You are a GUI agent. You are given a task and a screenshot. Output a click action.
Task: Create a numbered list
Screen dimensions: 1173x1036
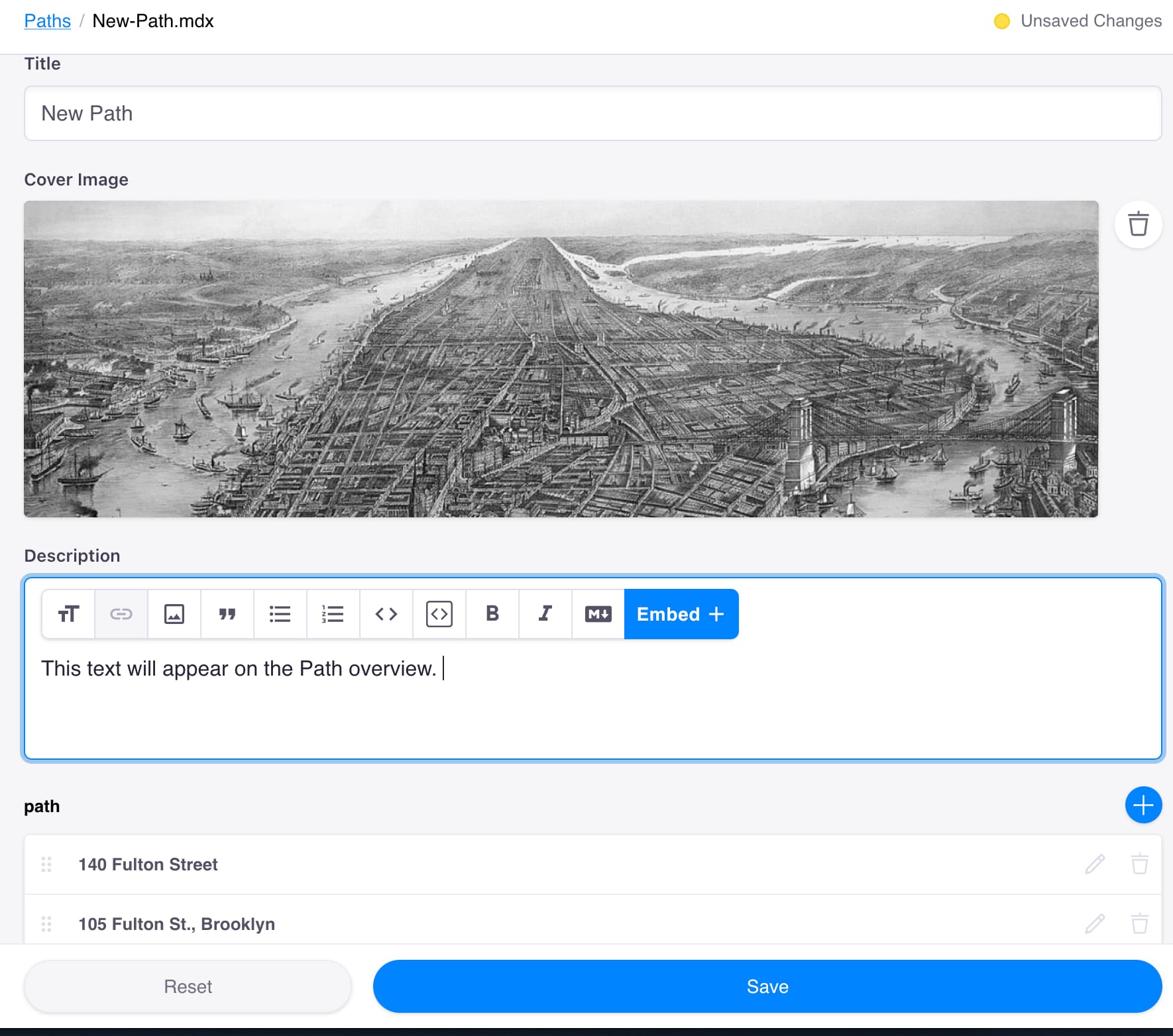[333, 614]
